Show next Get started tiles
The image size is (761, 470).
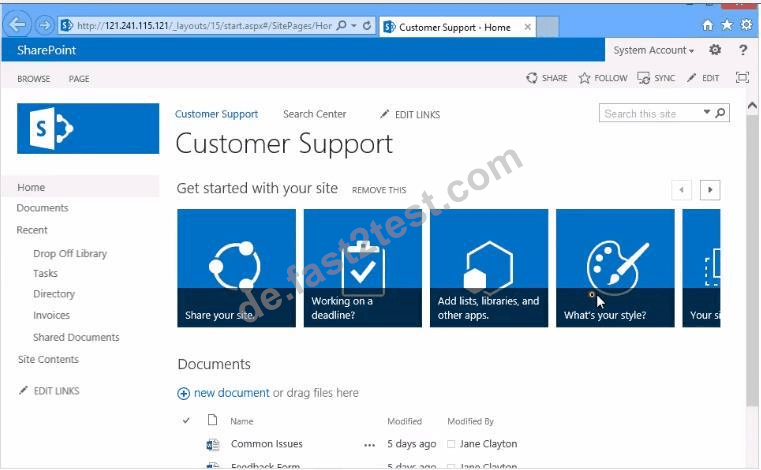[x=710, y=190]
